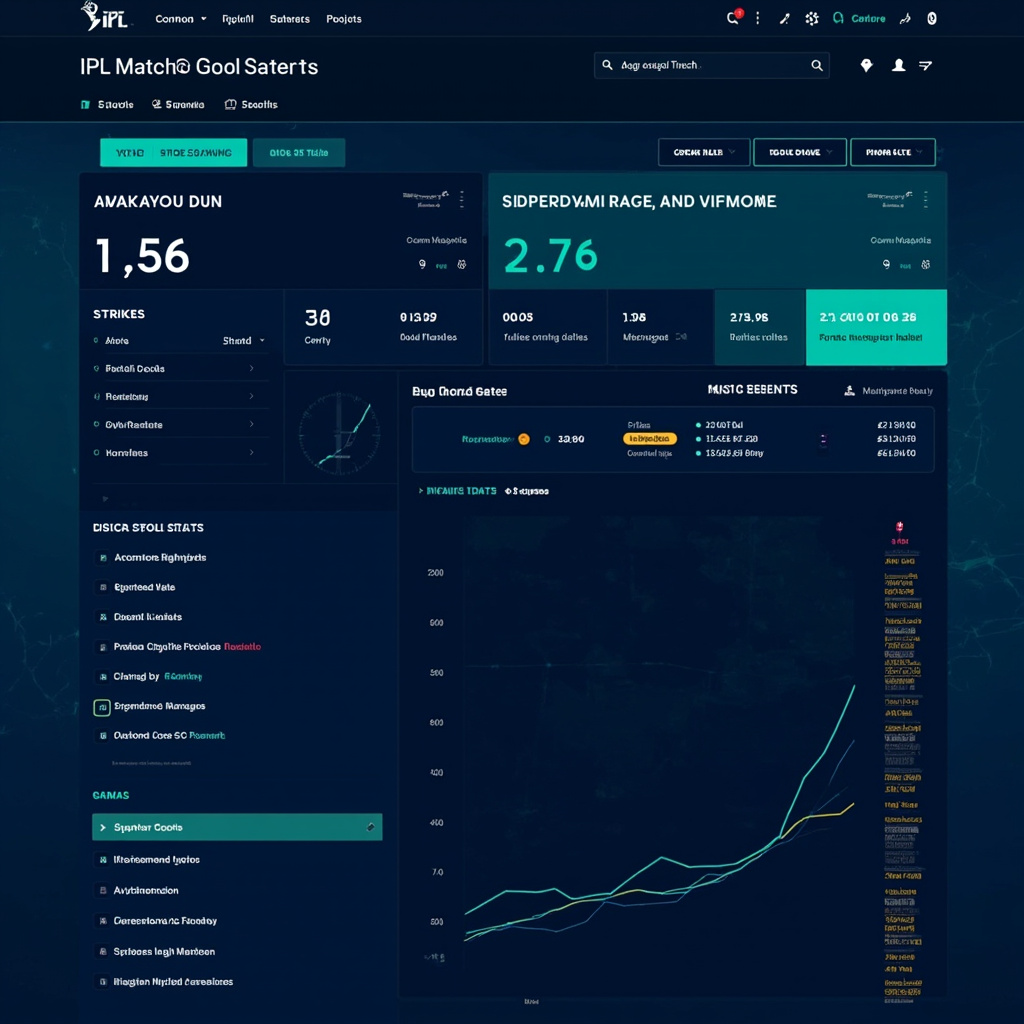Toggle the Proioa Cityathe Prolelos checkbox
The height and width of the screenshot is (1024, 1024).
tap(103, 647)
